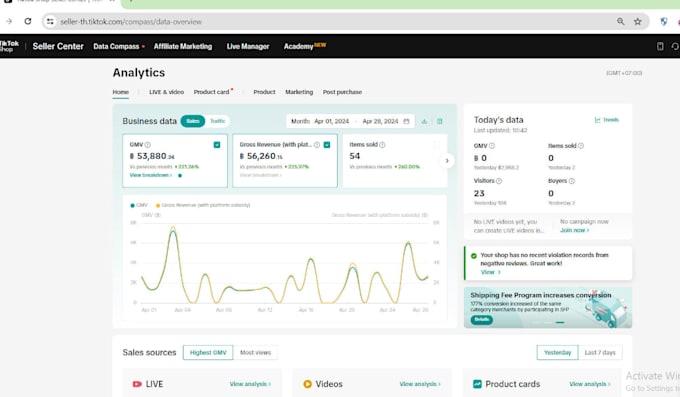This screenshot has height=397, width=680.
Task: Open the shield extension icon
Action: [664, 21]
